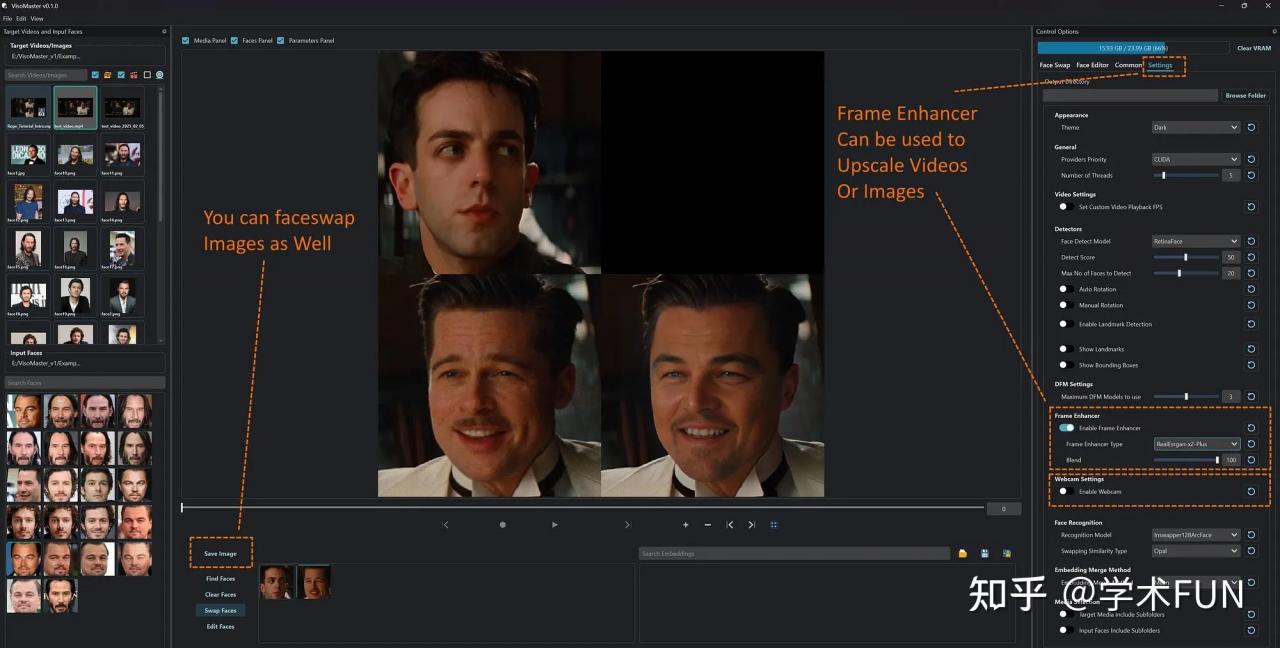Reset the Providers Priority setting
This screenshot has width=1280, height=648.
(1251, 159)
